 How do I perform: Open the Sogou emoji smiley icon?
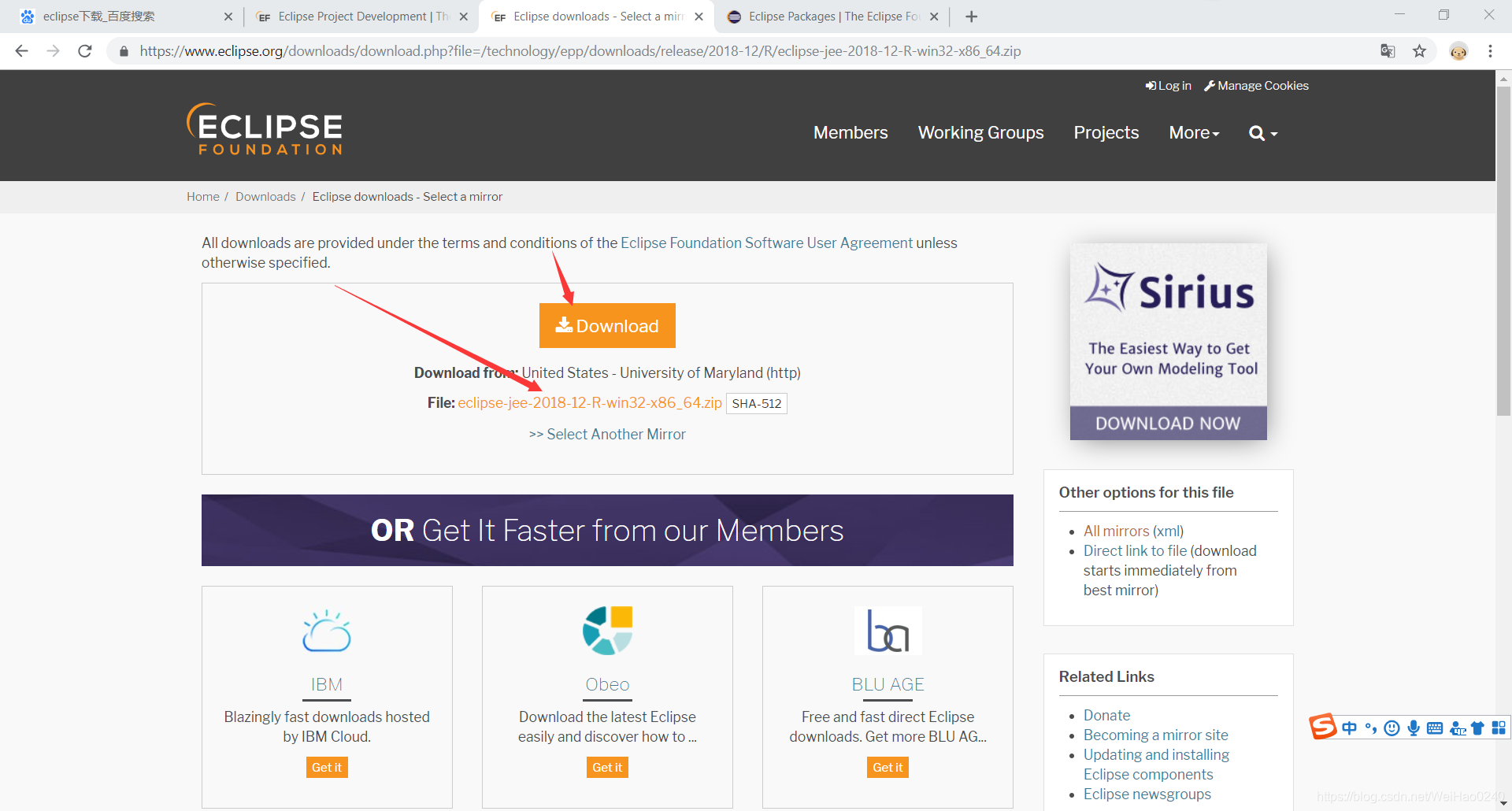1392,728
